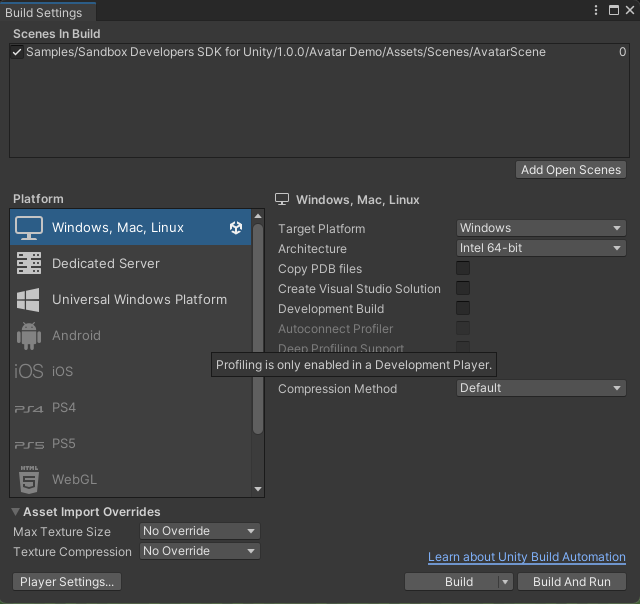640x604 pixels.
Task: Enable Create Visual Studio Solution checkbox
Action: point(463,288)
